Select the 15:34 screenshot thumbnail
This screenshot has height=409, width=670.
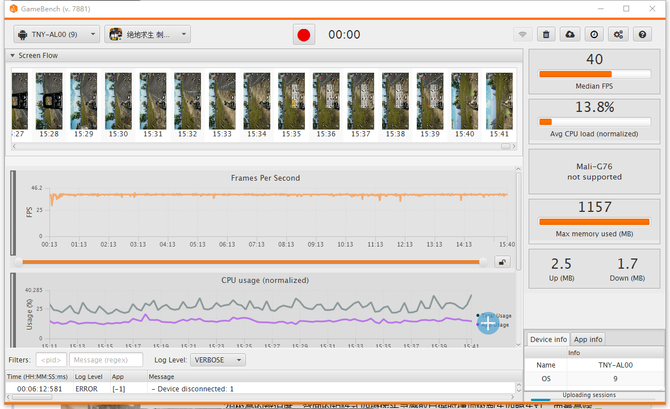[257, 101]
